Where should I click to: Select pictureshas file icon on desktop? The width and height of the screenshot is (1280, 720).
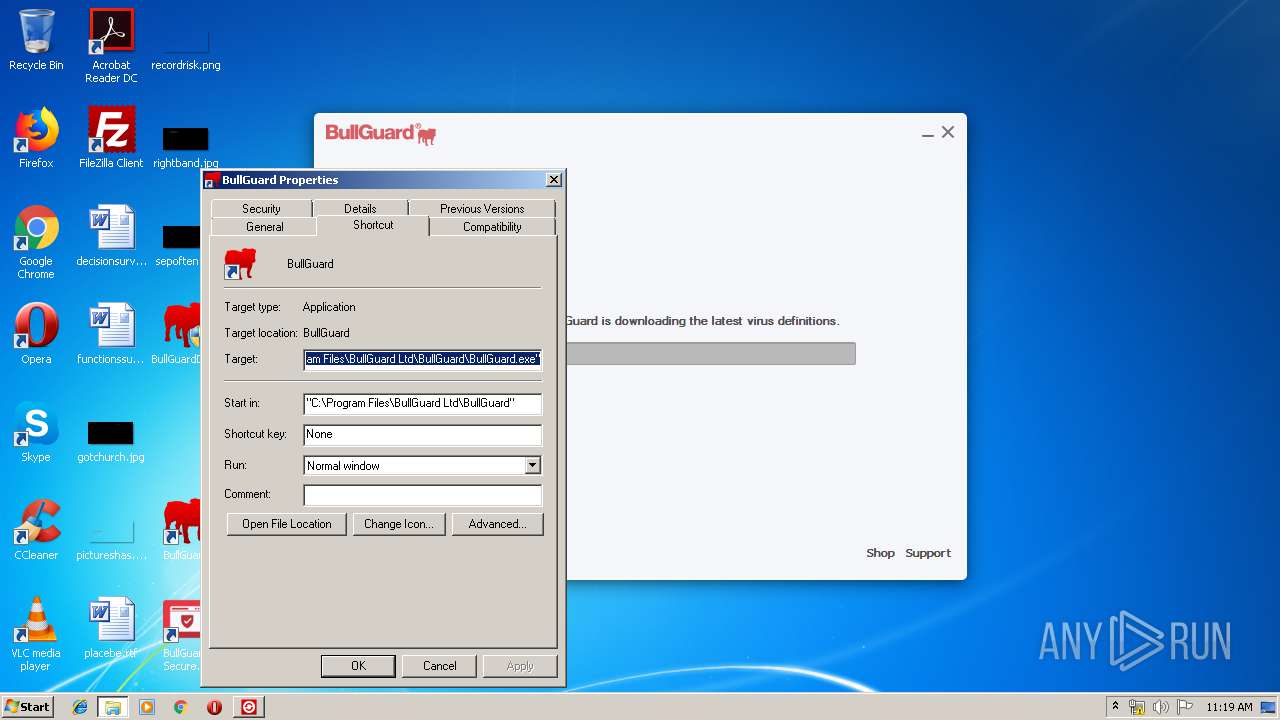coord(111,538)
